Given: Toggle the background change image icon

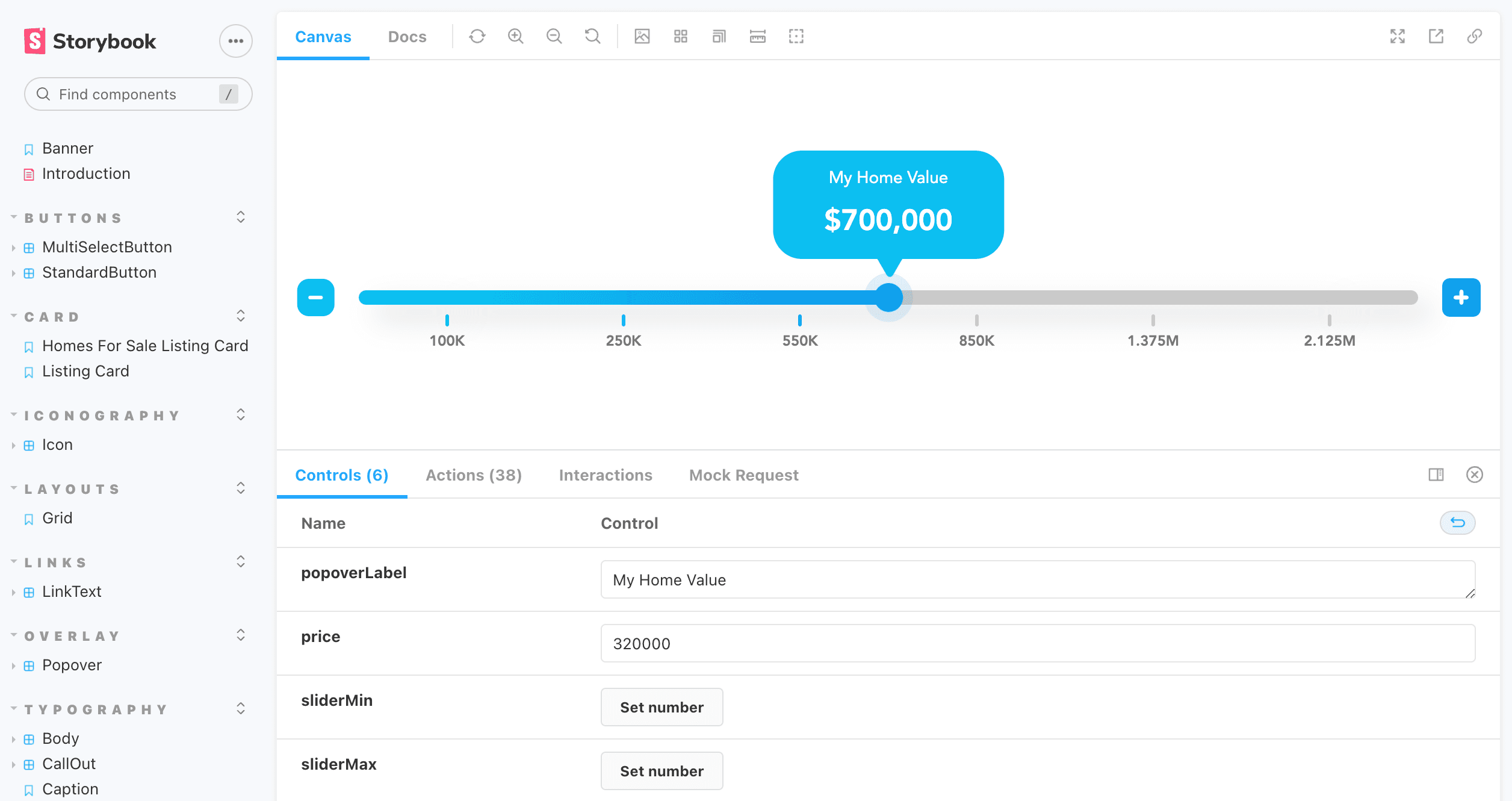Looking at the screenshot, I should click(642, 37).
